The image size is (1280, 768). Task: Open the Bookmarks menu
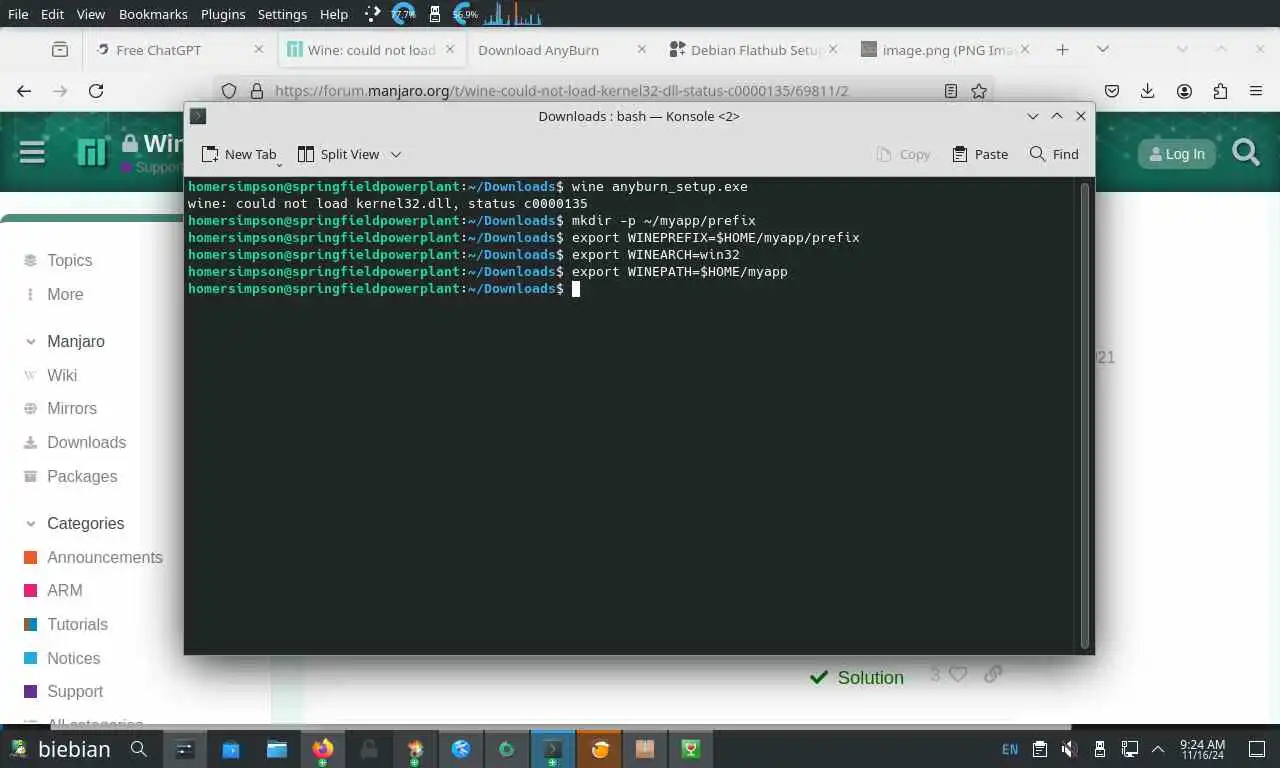153,14
